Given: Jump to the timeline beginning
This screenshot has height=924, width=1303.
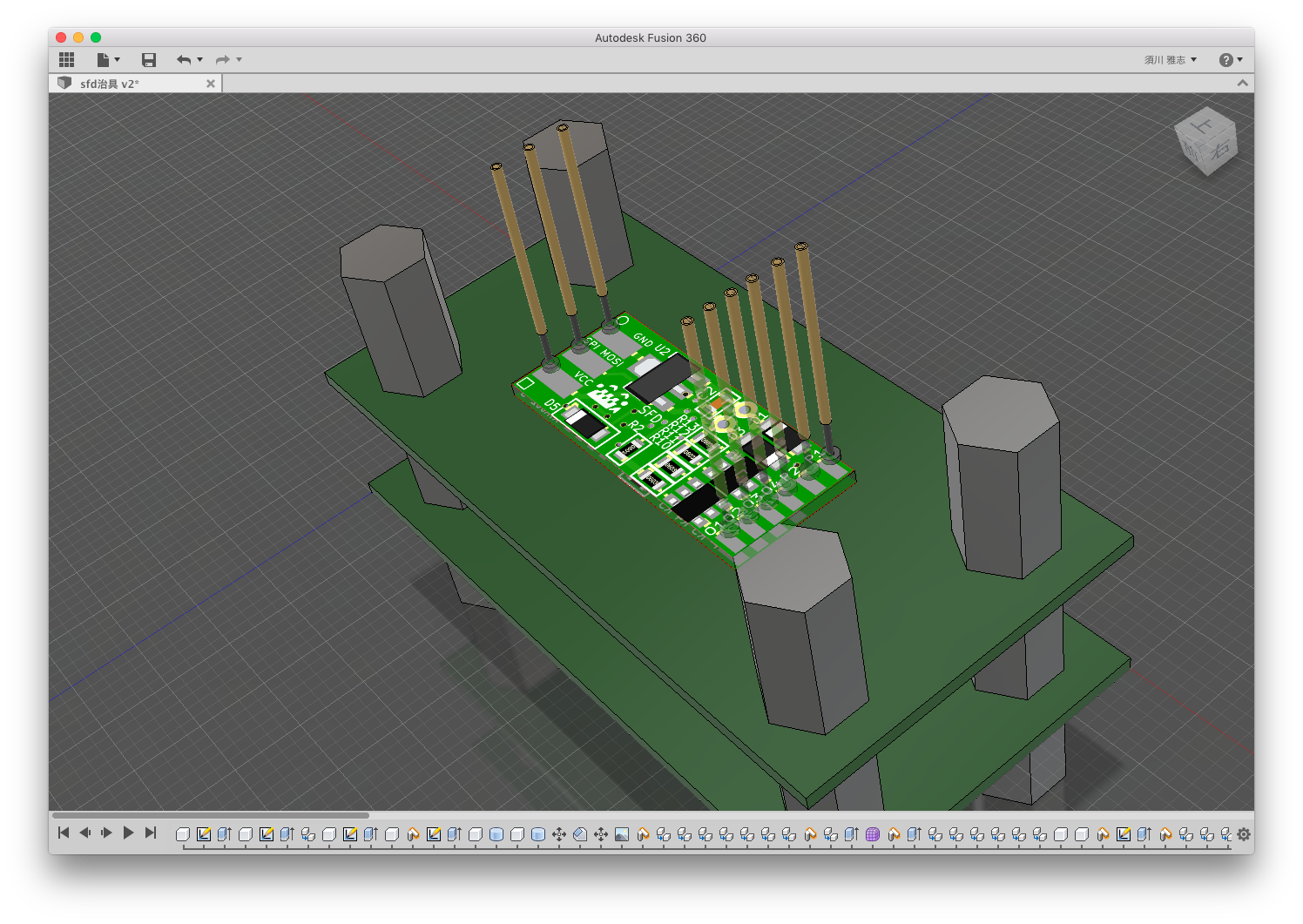Looking at the screenshot, I should [x=64, y=833].
